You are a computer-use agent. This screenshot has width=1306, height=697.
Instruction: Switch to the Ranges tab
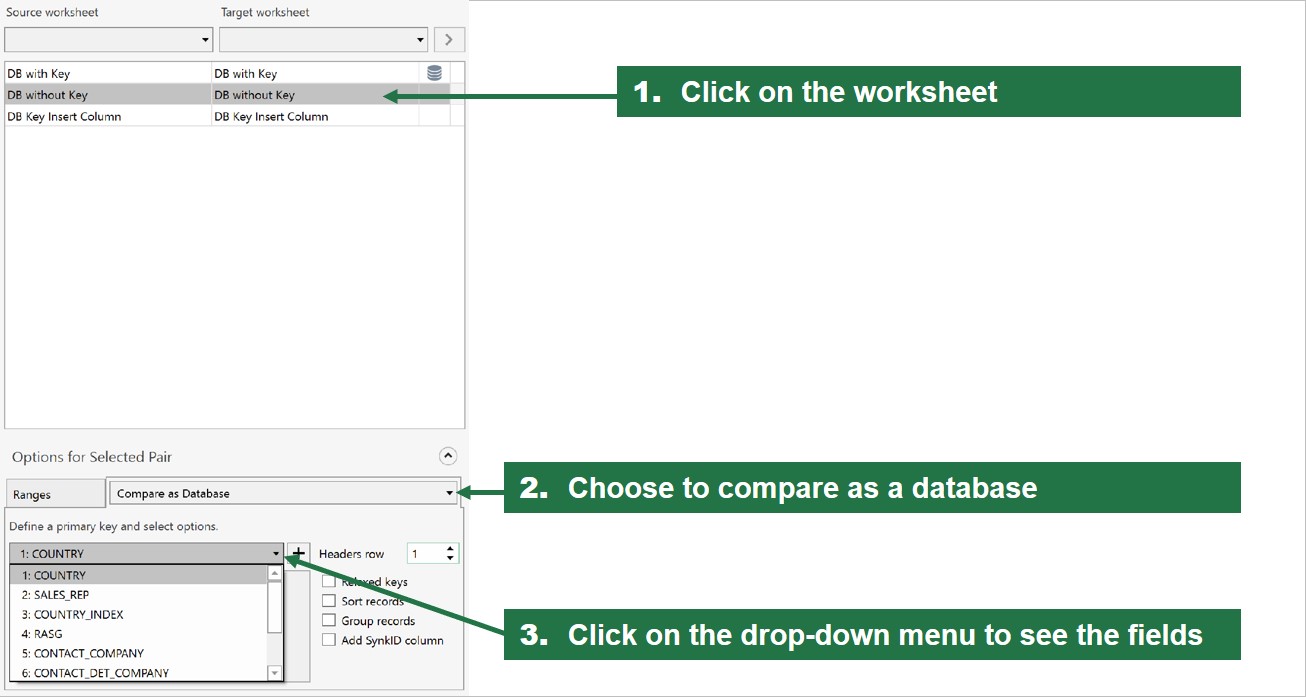(x=55, y=494)
